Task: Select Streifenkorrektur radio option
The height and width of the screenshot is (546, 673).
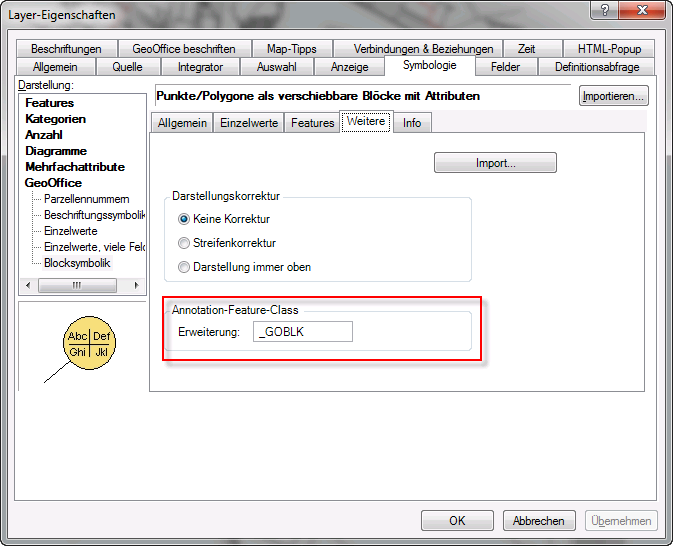Action: (x=183, y=243)
